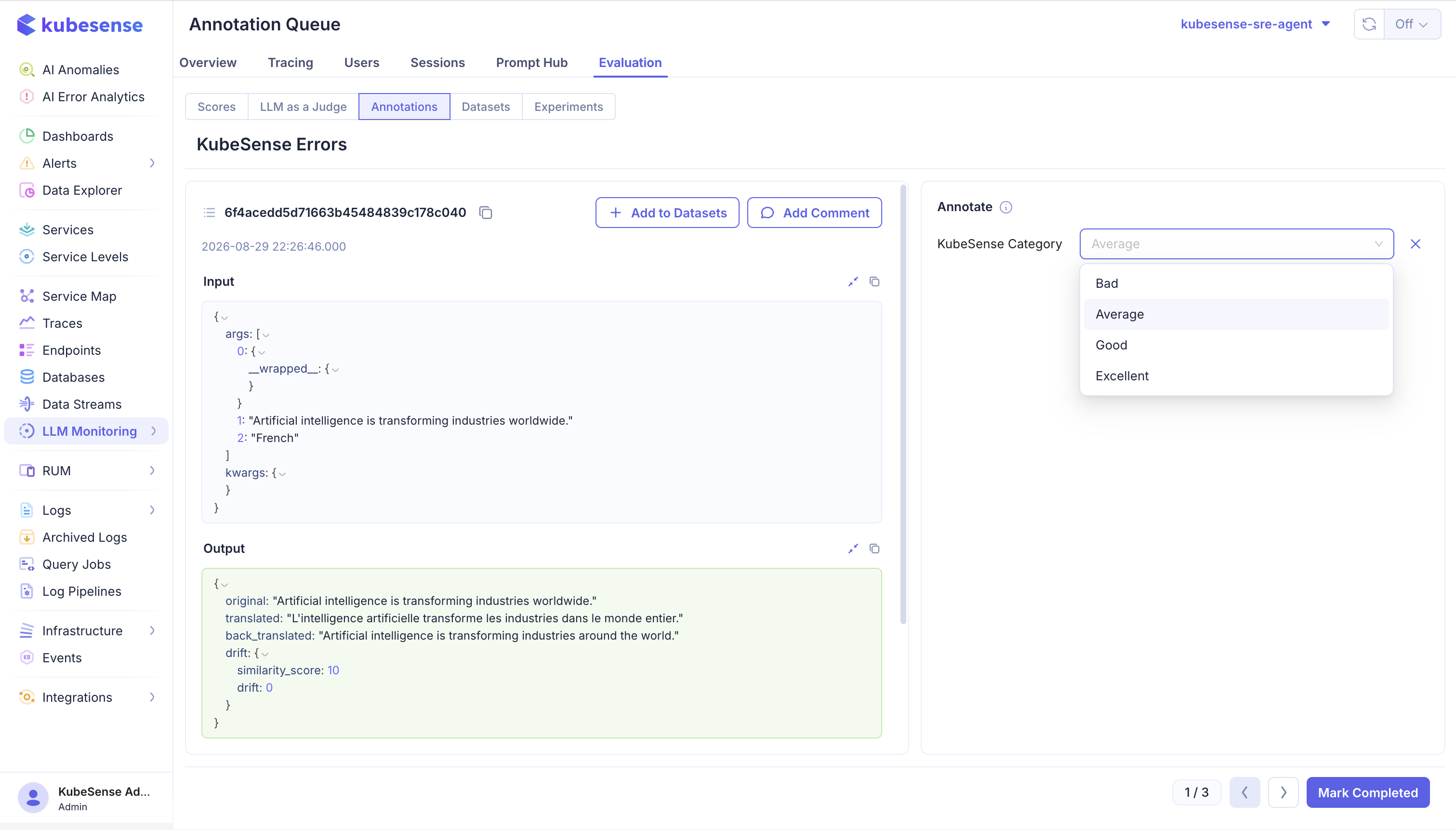Click the refresh icon in header
This screenshot has height=830, width=1456.
coord(1369,24)
